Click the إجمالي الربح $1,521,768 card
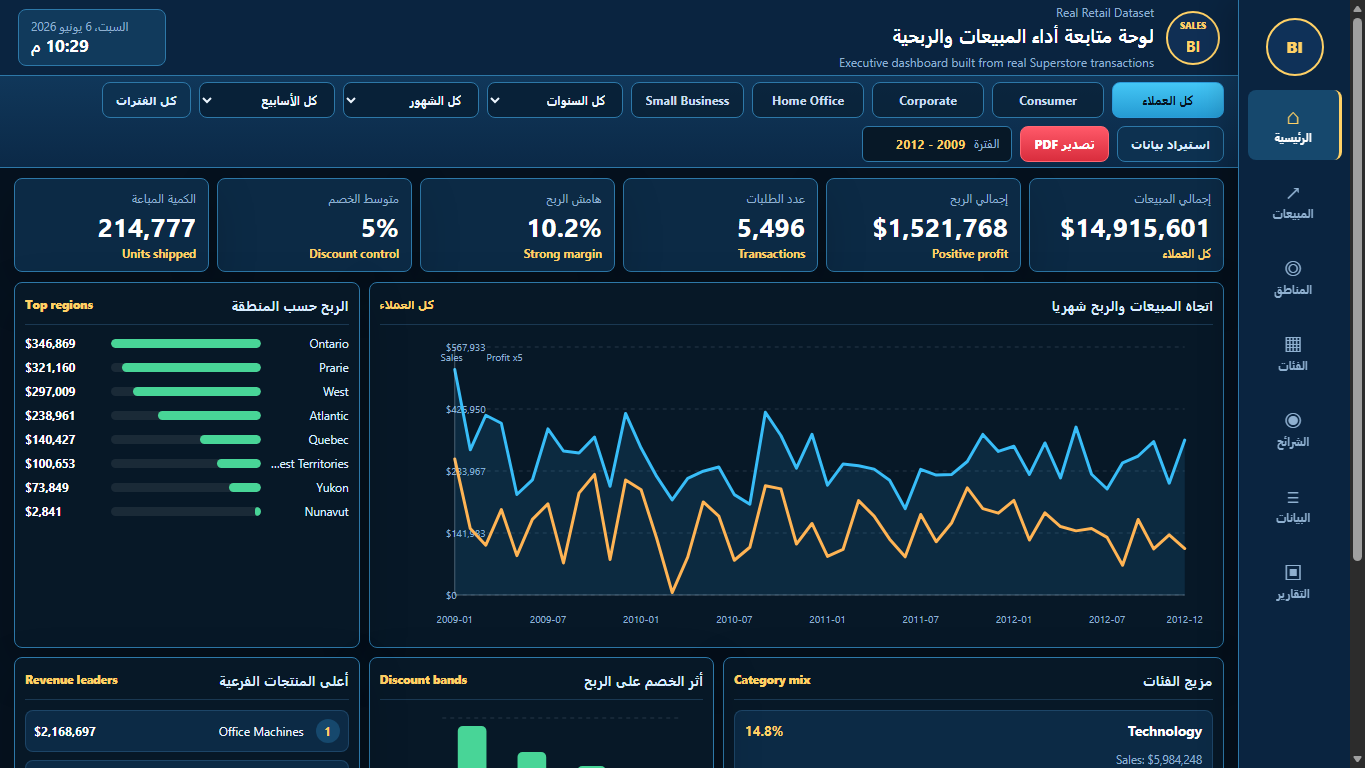This screenshot has width=1365, height=768. click(x=923, y=225)
